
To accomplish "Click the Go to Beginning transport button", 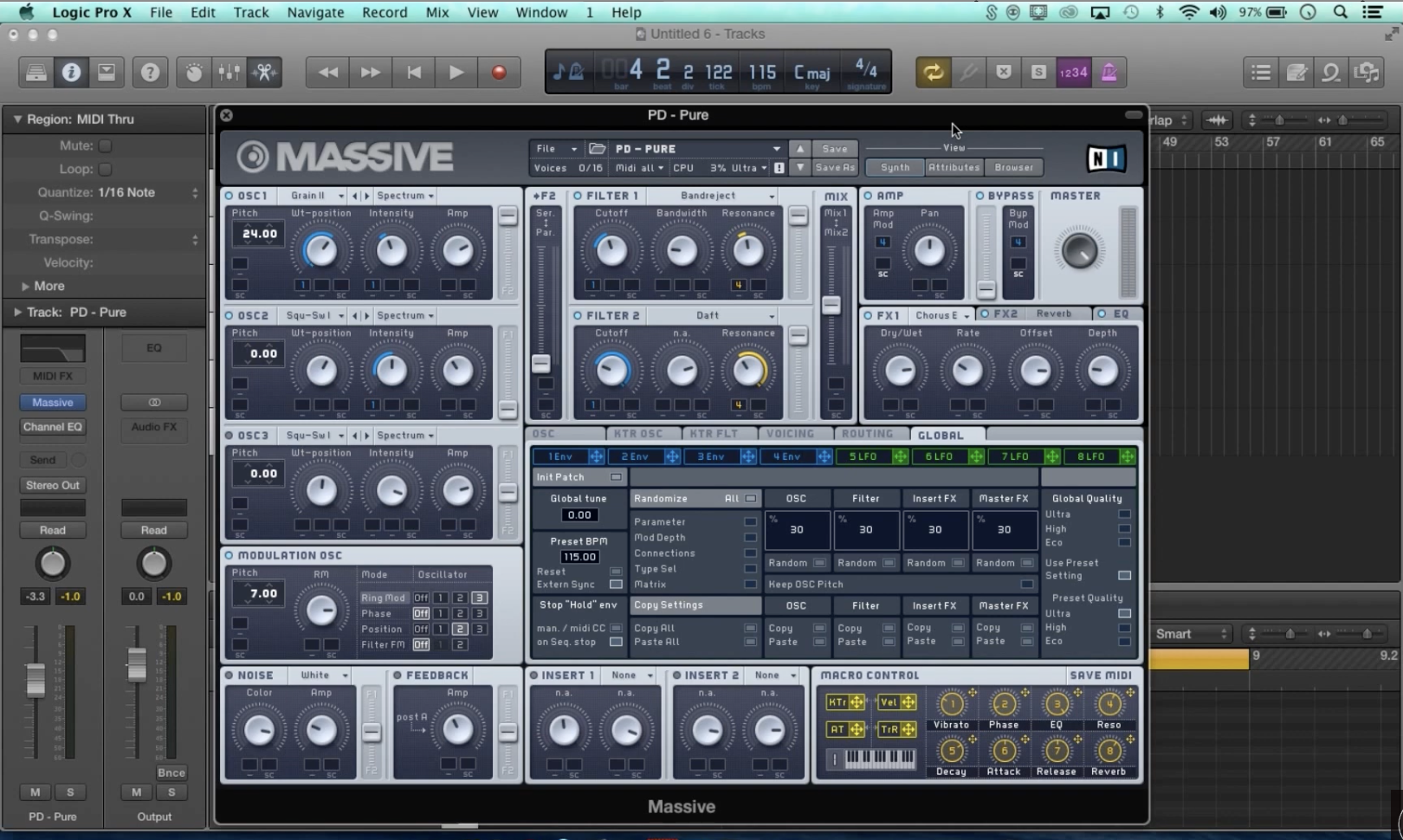I will pos(414,73).
